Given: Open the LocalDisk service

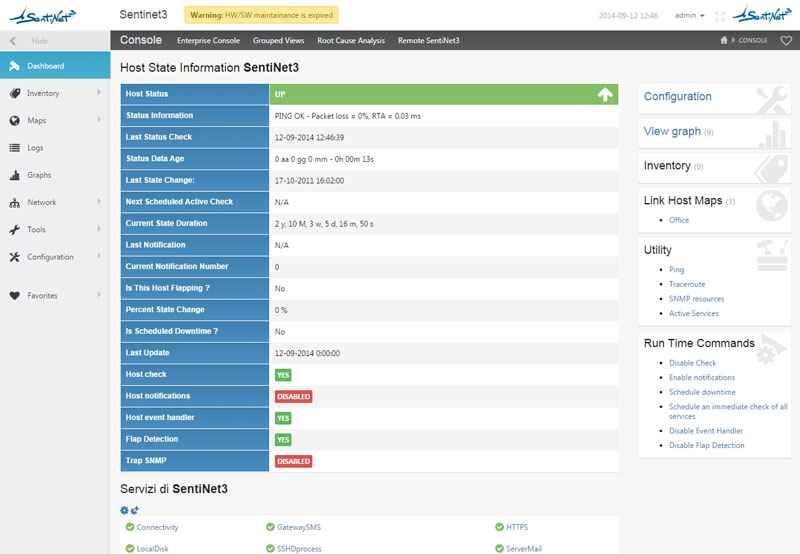Looking at the screenshot, I should (x=152, y=549).
